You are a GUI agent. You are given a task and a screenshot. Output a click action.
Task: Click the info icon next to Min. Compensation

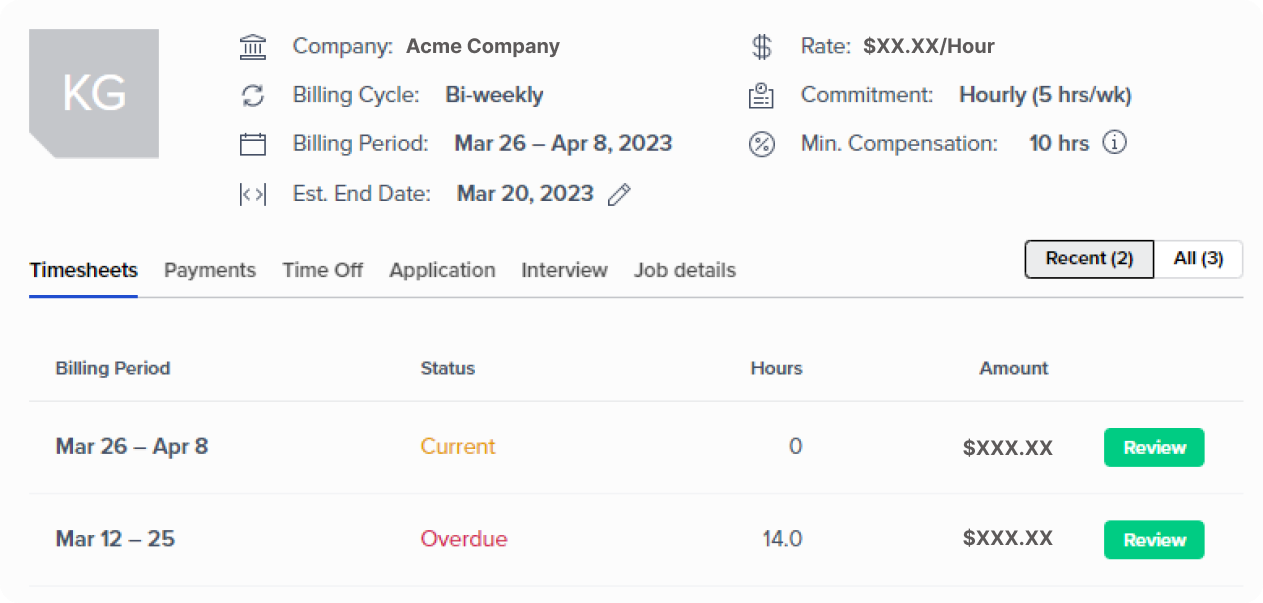[x=1114, y=143]
